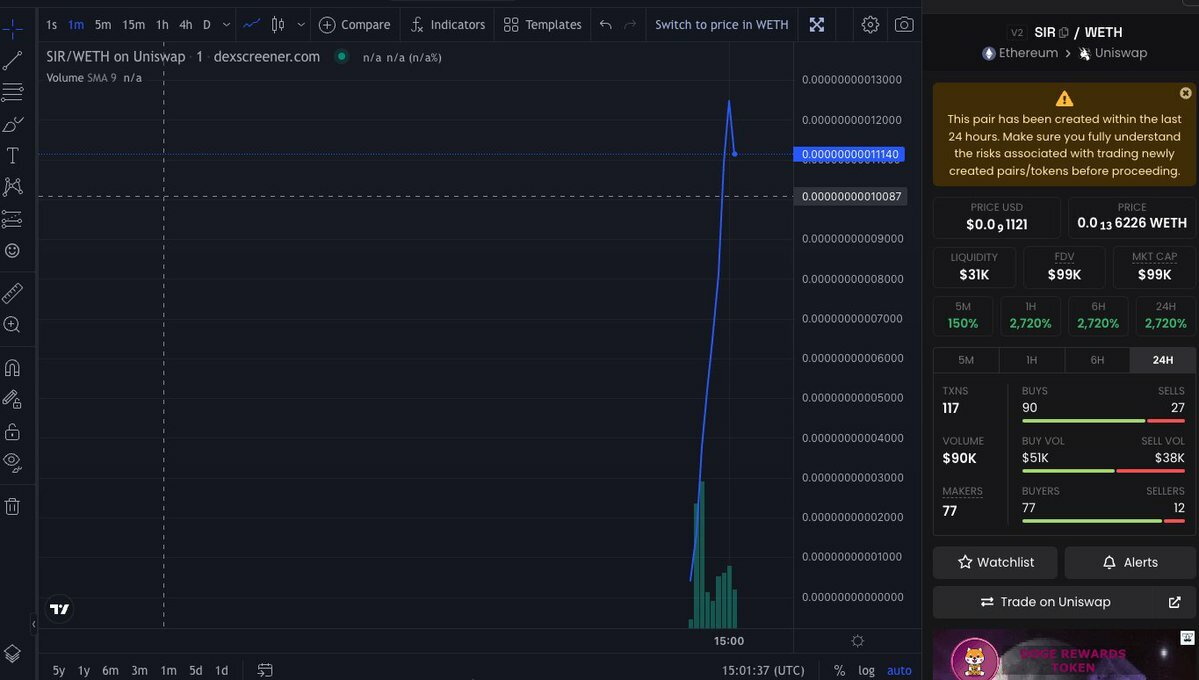Take a chart snapshot
This screenshot has height=680, width=1199.
904,24
